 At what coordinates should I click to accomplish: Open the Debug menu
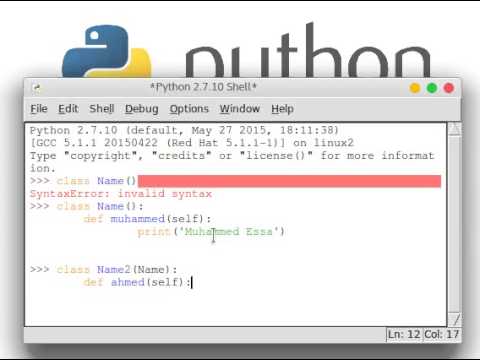[x=142, y=109]
